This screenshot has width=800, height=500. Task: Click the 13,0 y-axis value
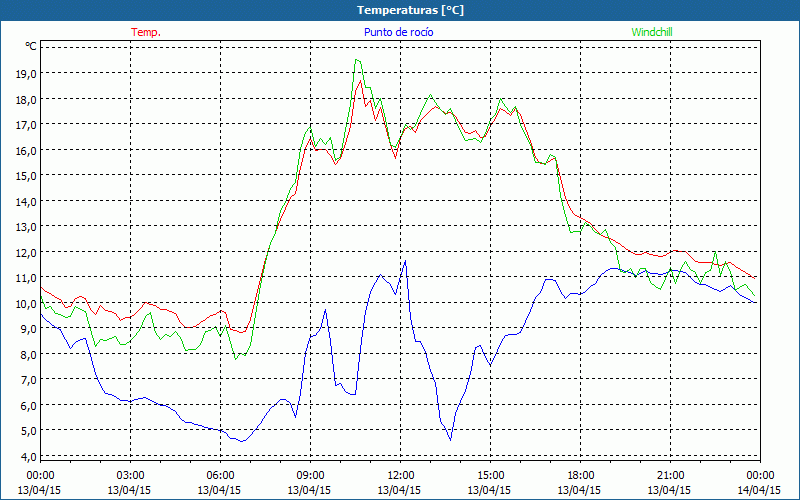coord(27,227)
